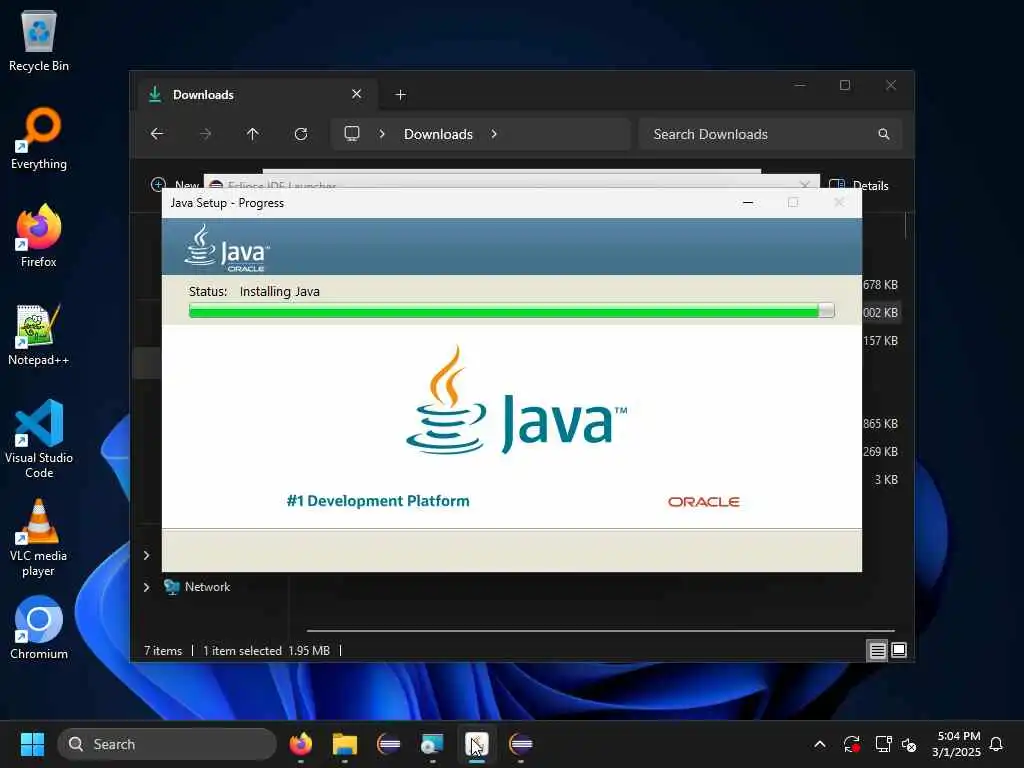Click the horizontal scrollbar in Explorer
Screen dimensions: 1024x768
click(600, 631)
